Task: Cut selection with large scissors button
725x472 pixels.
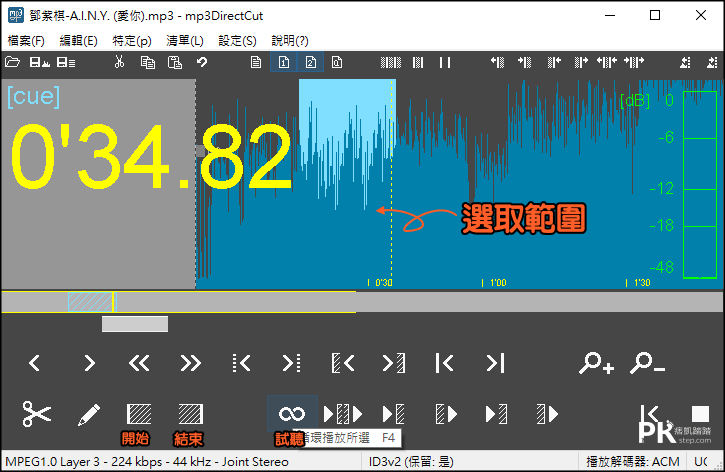Action: click(x=37, y=414)
